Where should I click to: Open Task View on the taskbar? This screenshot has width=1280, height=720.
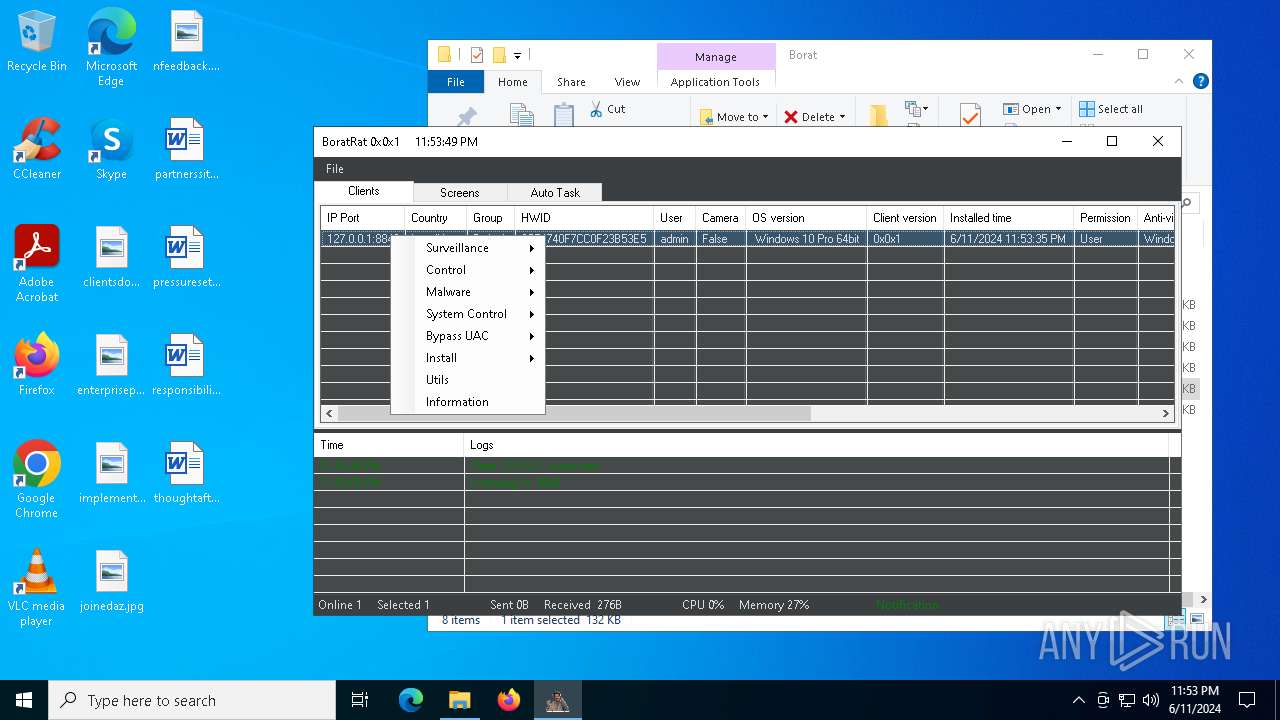(360, 700)
